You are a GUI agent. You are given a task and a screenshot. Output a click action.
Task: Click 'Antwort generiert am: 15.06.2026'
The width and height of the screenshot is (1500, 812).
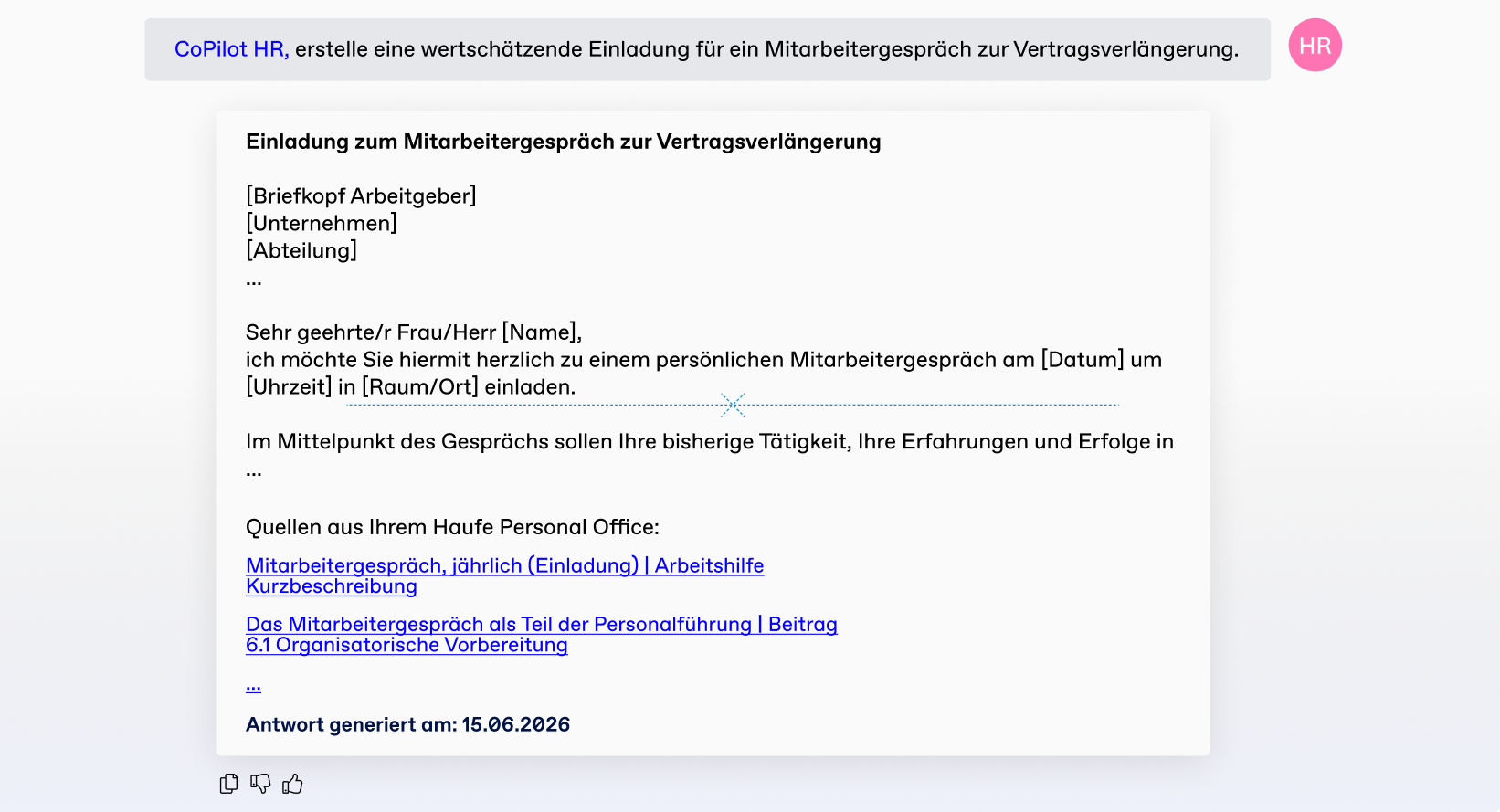(407, 724)
